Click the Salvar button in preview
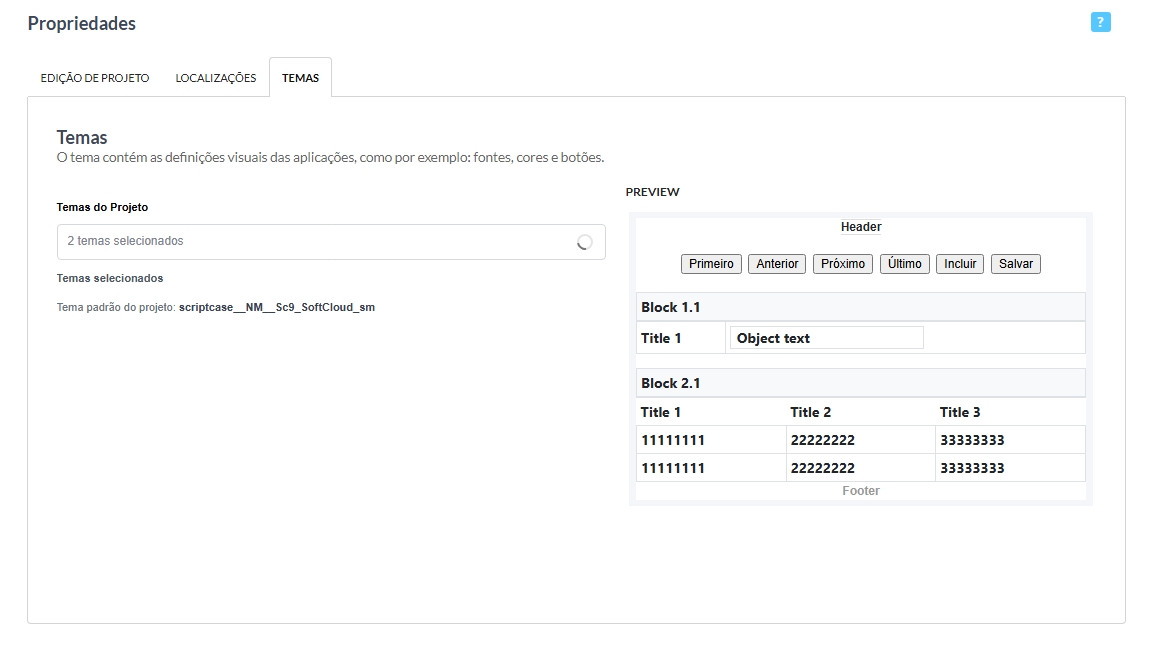The width and height of the screenshot is (1152, 652). [x=1016, y=264]
